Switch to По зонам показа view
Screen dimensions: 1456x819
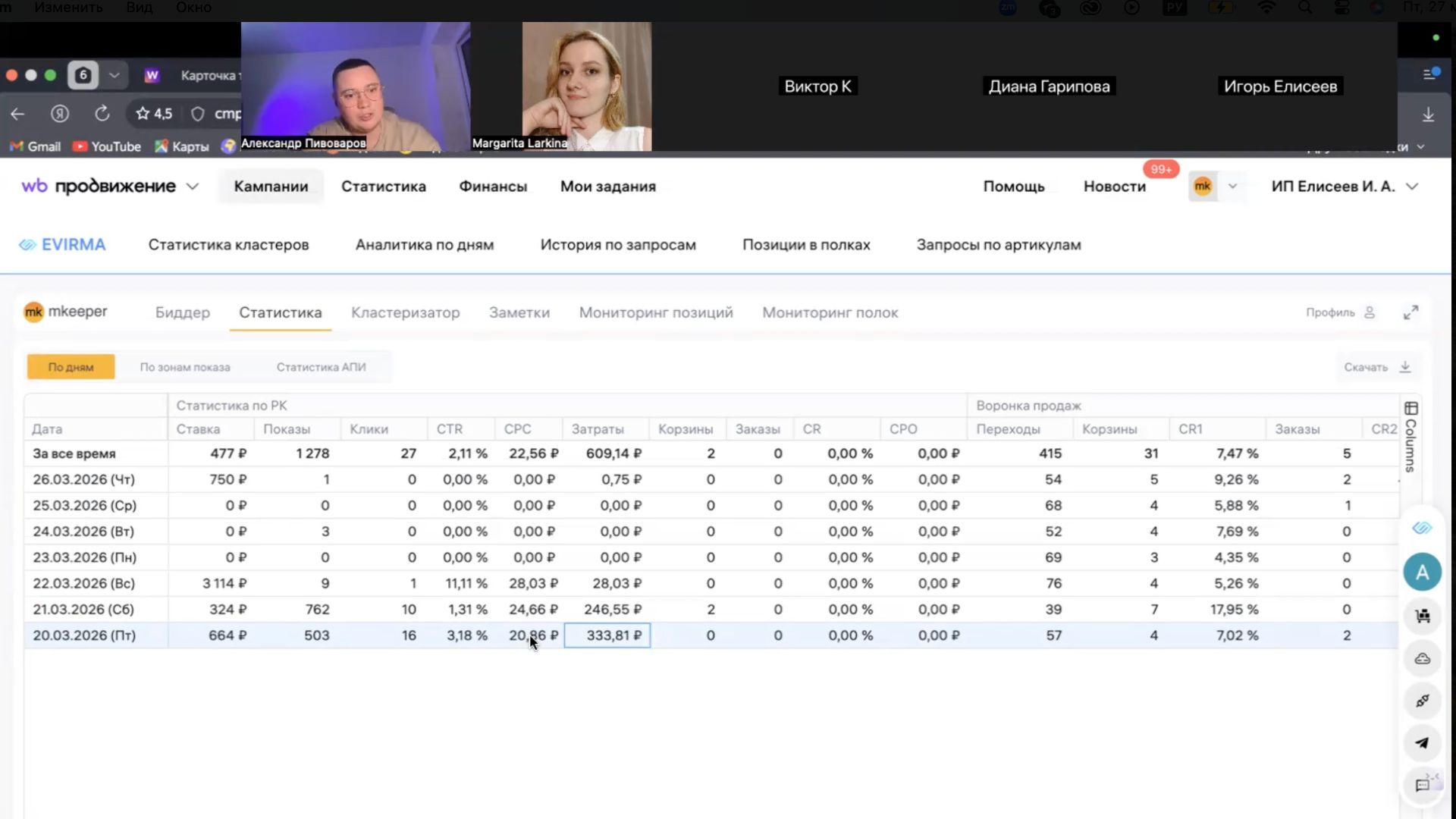coord(184,367)
